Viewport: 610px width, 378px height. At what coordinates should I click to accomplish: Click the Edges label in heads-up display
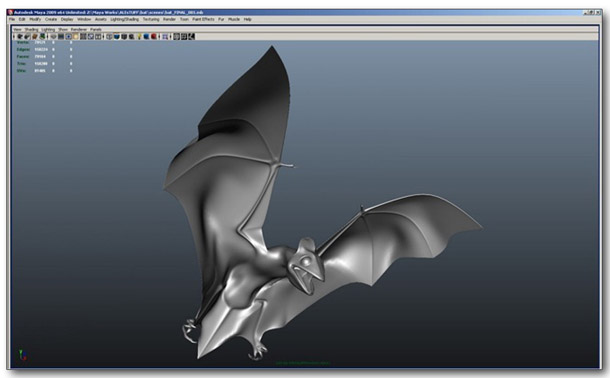(x=23, y=49)
